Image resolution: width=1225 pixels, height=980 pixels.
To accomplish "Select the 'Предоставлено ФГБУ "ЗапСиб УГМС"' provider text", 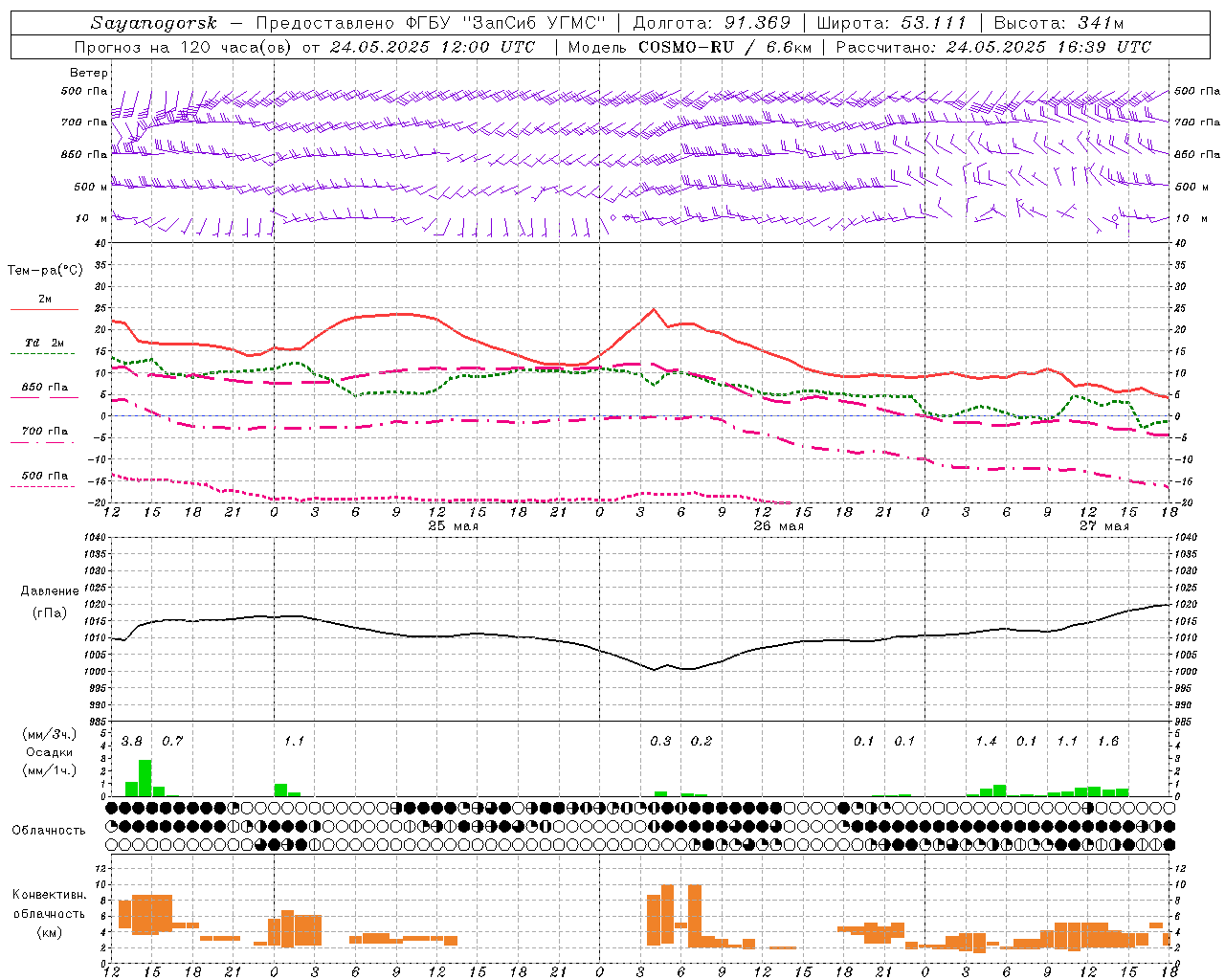I will point(432,23).
